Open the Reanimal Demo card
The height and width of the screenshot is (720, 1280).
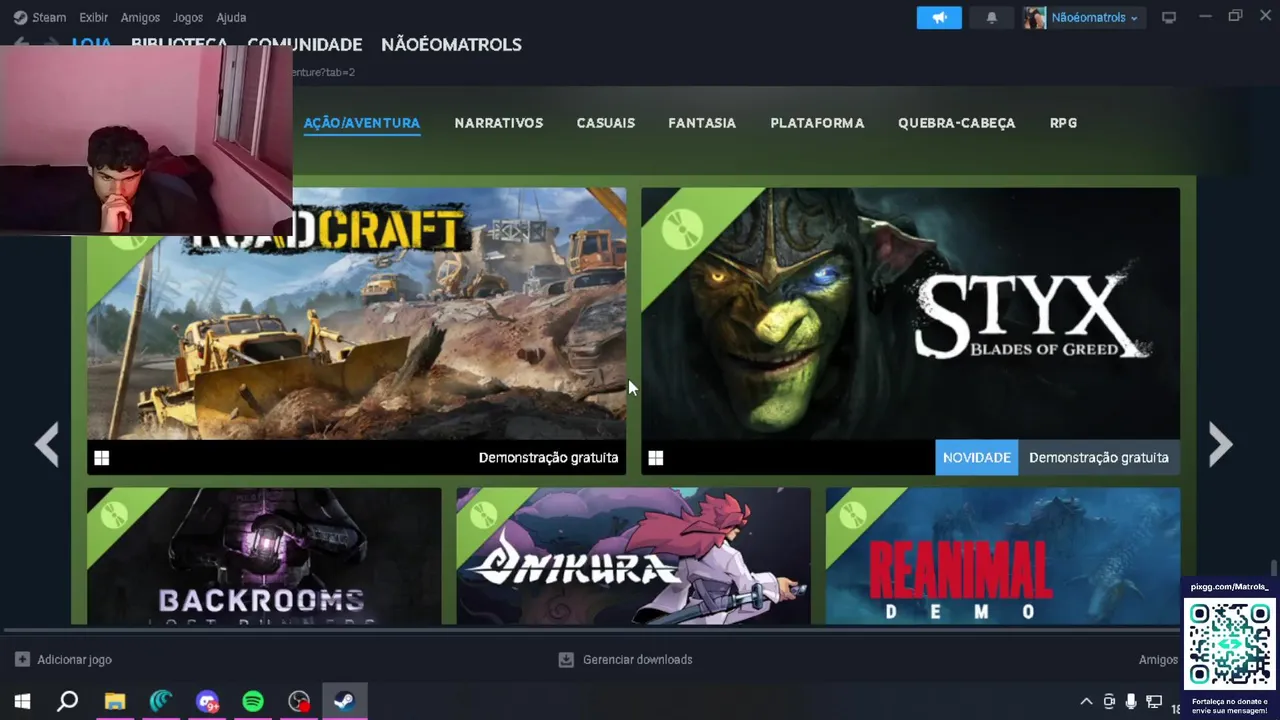(x=1003, y=556)
